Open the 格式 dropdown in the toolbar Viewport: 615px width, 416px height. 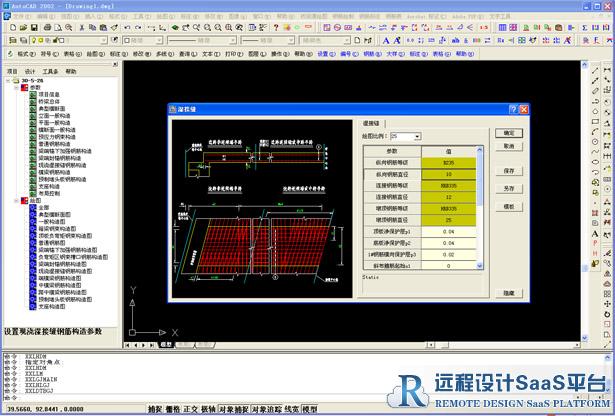(x=23, y=53)
